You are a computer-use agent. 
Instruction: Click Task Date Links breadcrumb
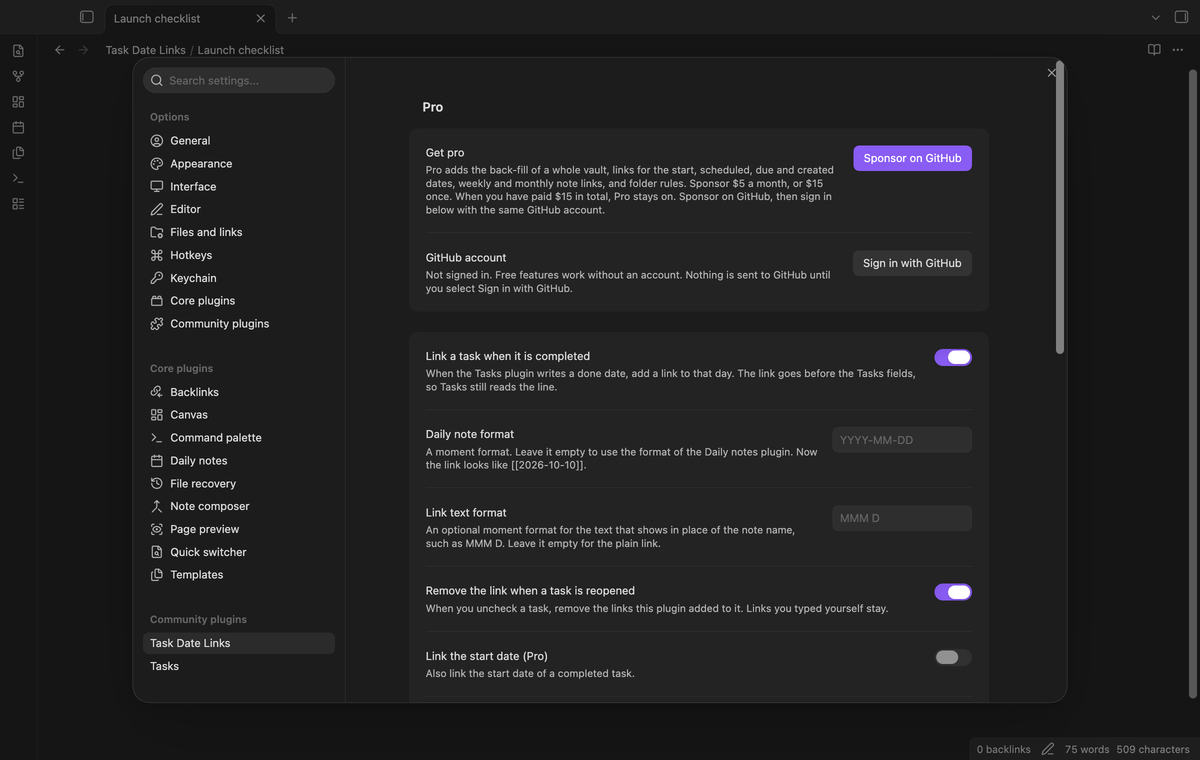[145, 50]
